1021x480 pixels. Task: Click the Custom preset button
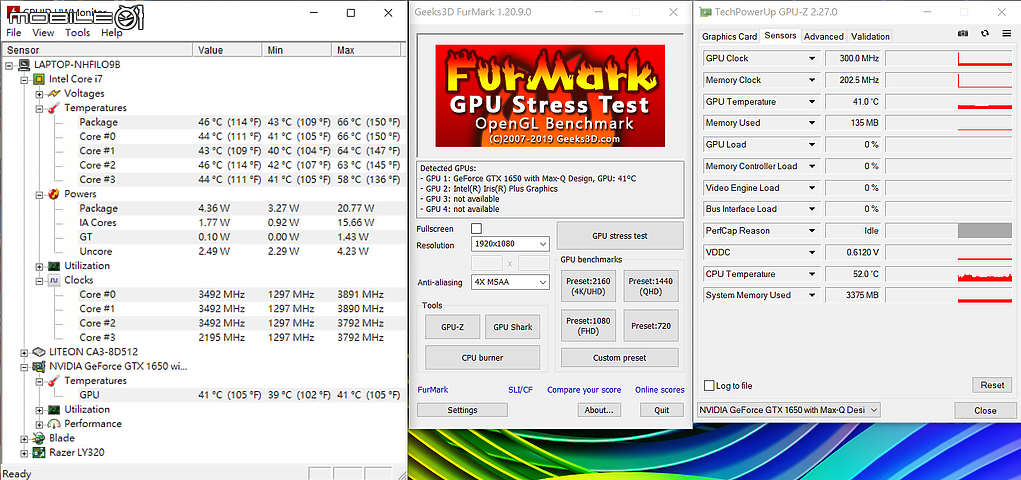tap(619, 358)
